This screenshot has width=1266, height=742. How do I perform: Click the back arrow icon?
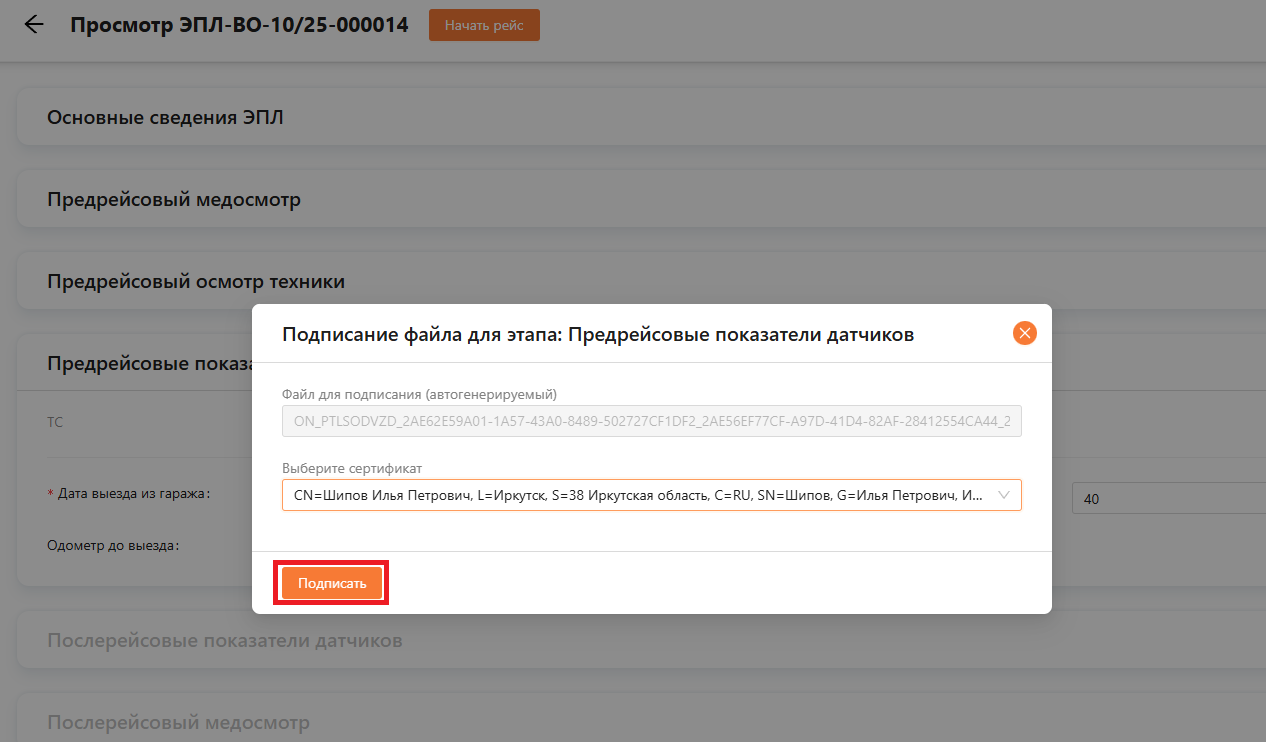coord(34,25)
